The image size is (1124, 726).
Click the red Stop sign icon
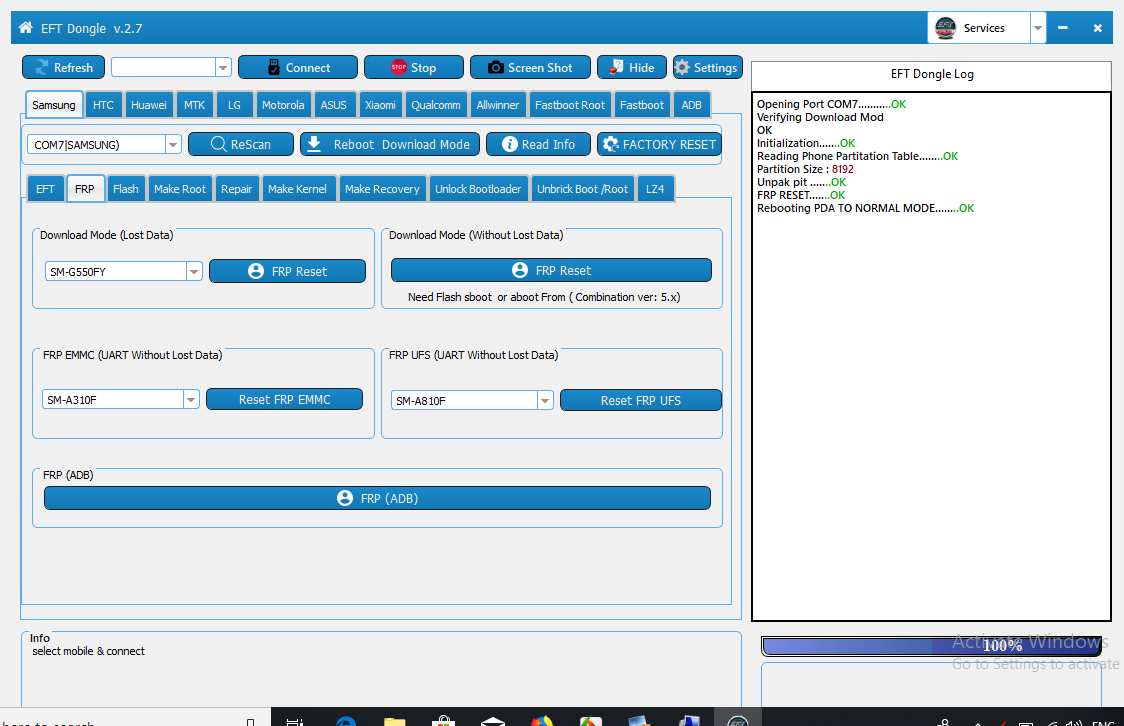pyautogui.click(x=399, y=67)
